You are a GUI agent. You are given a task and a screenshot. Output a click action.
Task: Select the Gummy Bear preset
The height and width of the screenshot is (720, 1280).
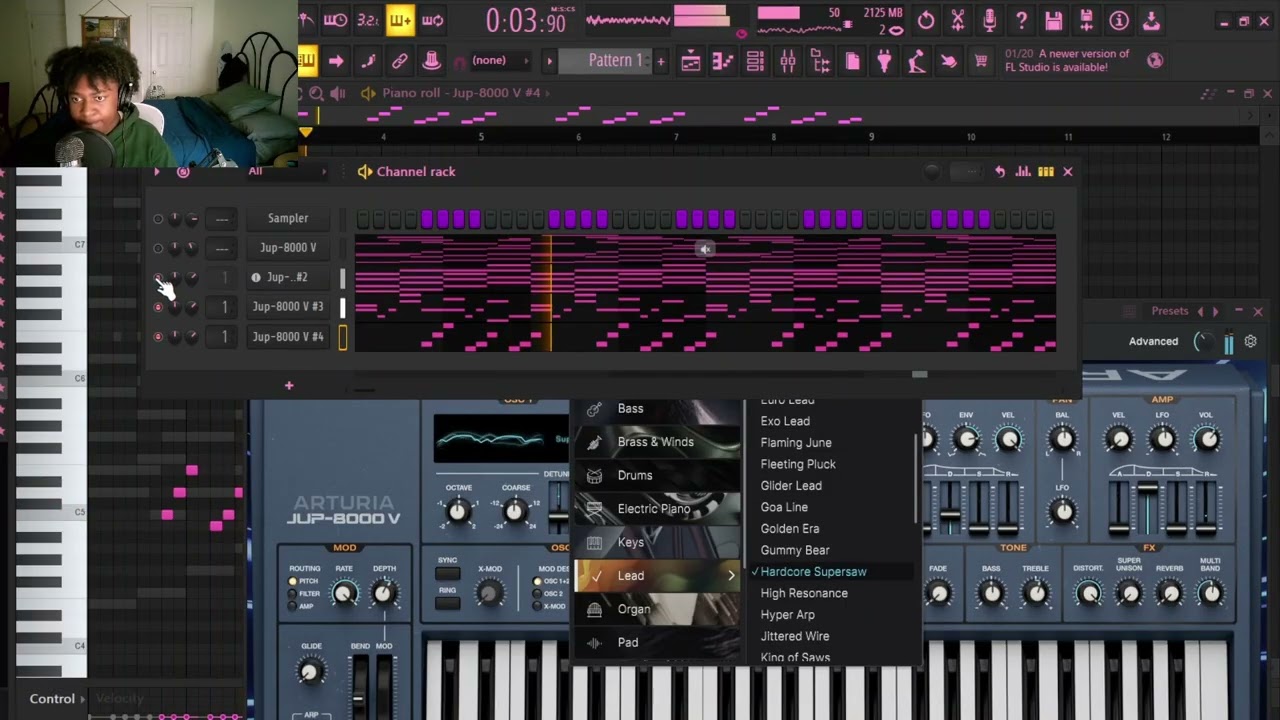(795, 550)
